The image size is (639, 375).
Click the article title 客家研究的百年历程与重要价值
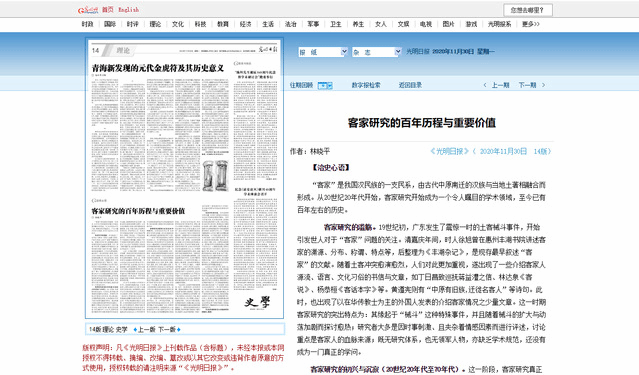point(422,123)
